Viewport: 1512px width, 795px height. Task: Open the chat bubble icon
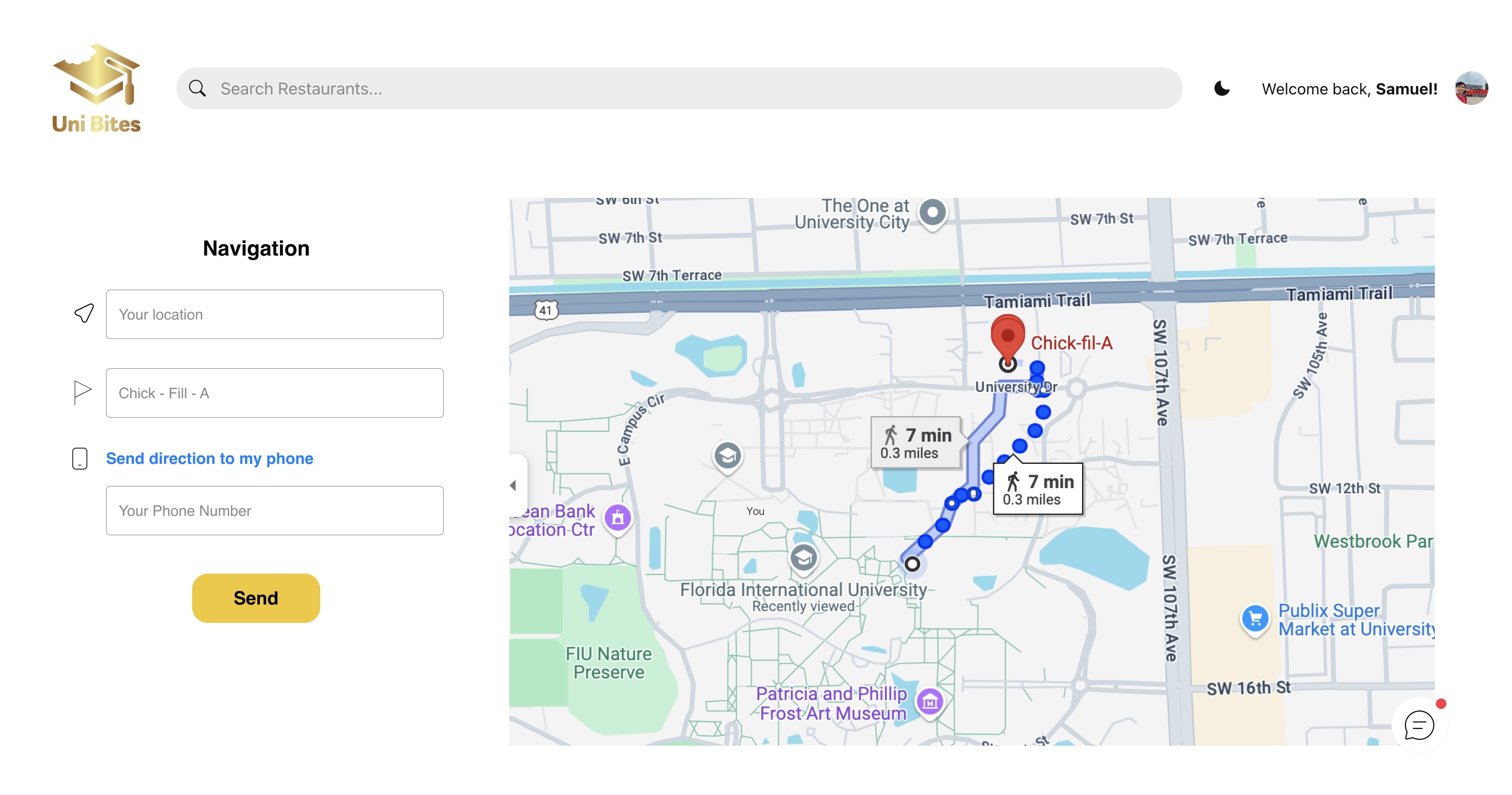click(x=1419, y=725)
